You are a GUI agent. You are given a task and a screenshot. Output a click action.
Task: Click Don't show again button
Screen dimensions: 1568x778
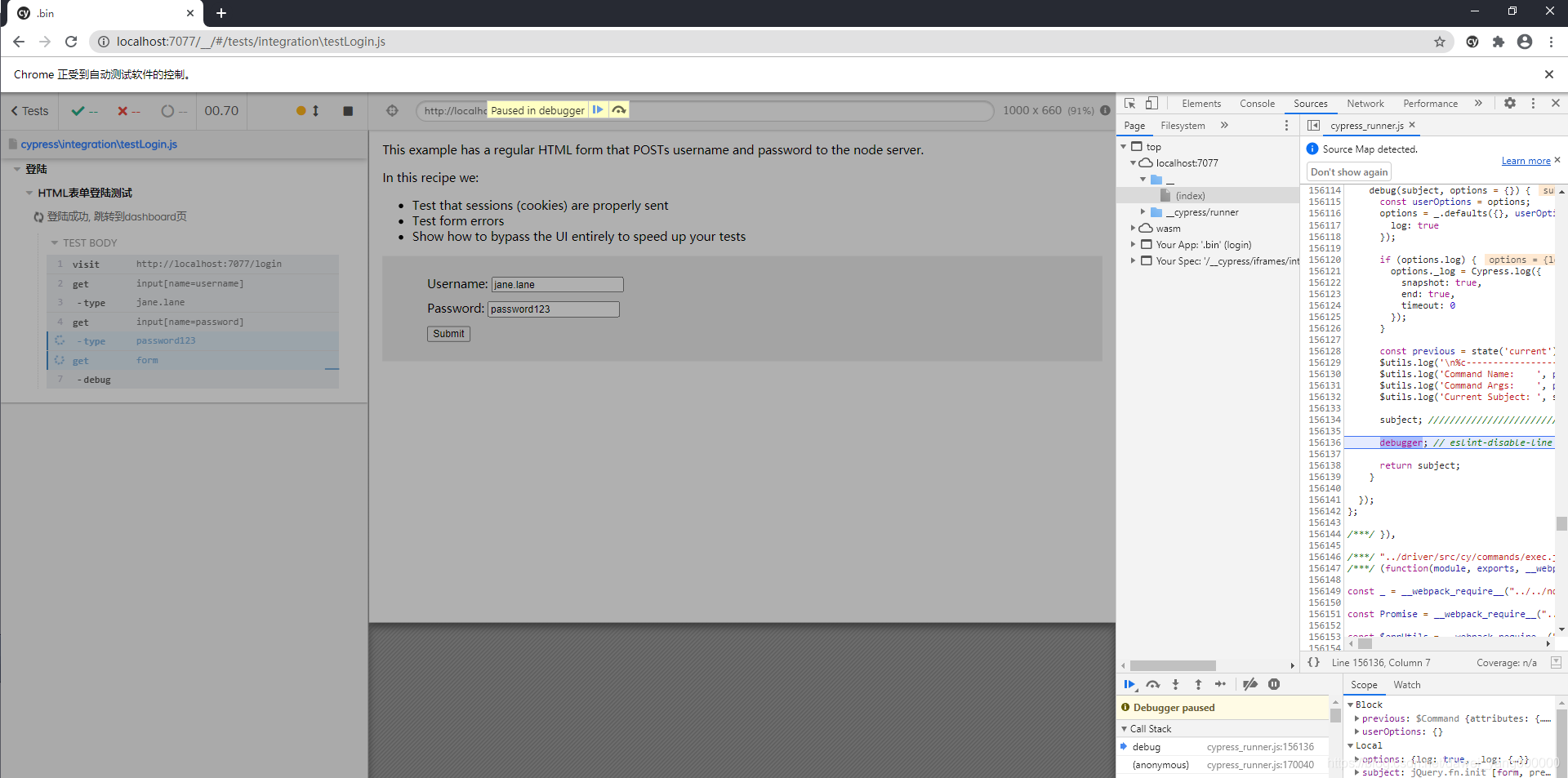click(x=1349, y=172)
